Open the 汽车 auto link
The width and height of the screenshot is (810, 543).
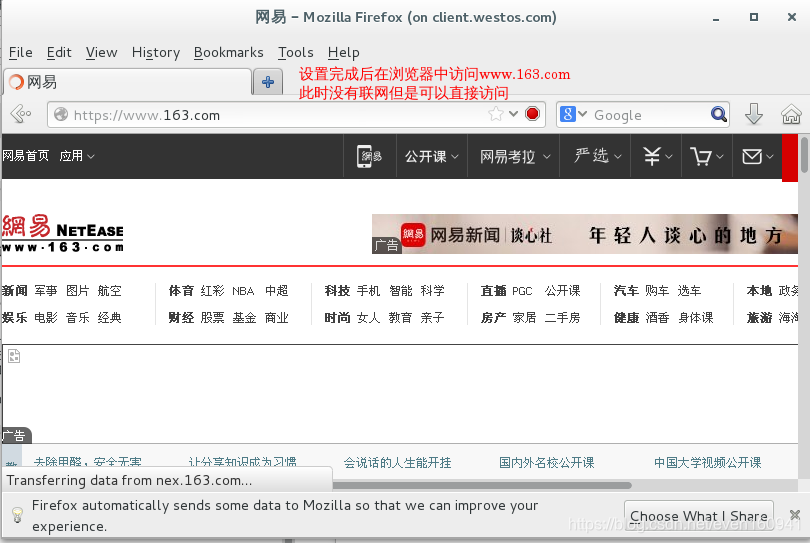coord(626,291)
